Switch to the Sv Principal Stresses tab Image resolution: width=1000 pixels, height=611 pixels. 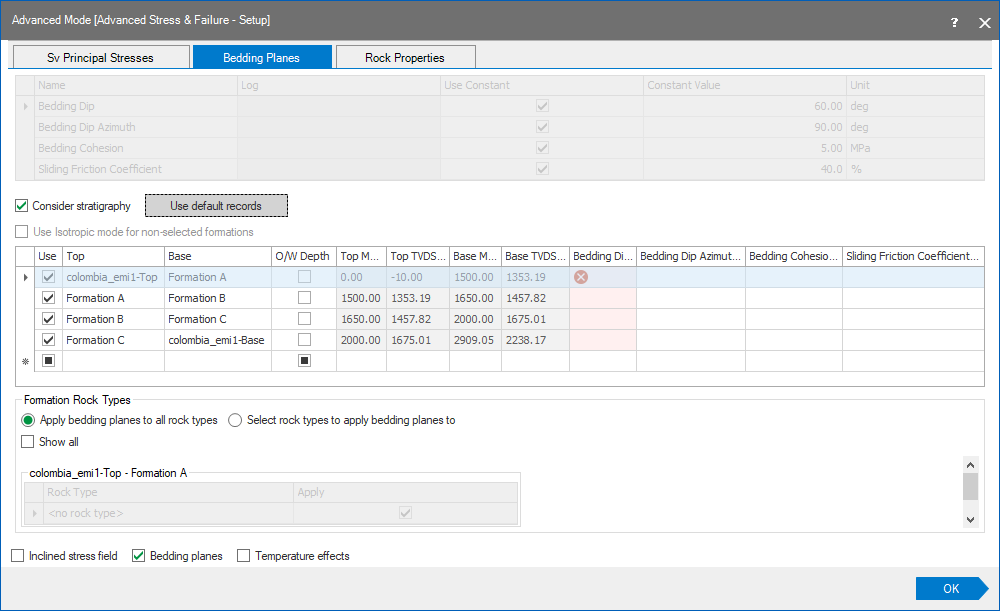pos(100,58)
